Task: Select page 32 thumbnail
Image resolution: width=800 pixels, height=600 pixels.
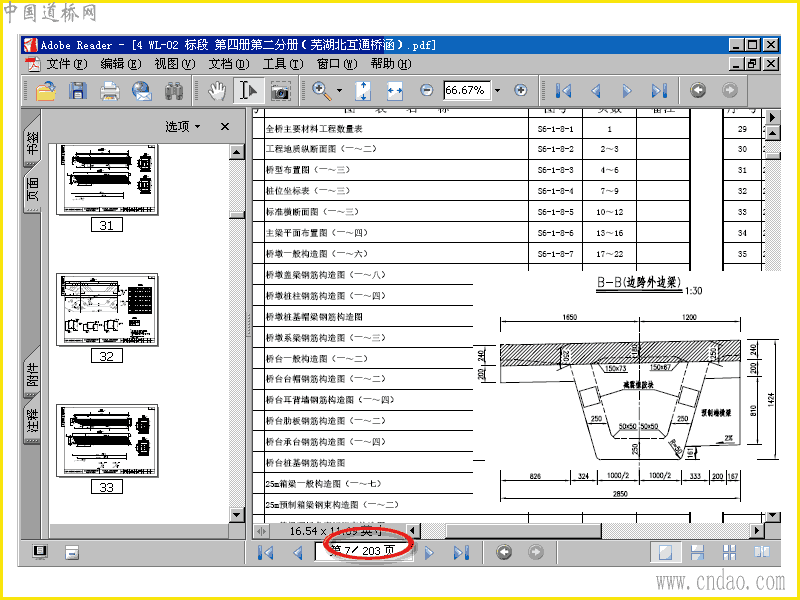Action: coord(107,310)
